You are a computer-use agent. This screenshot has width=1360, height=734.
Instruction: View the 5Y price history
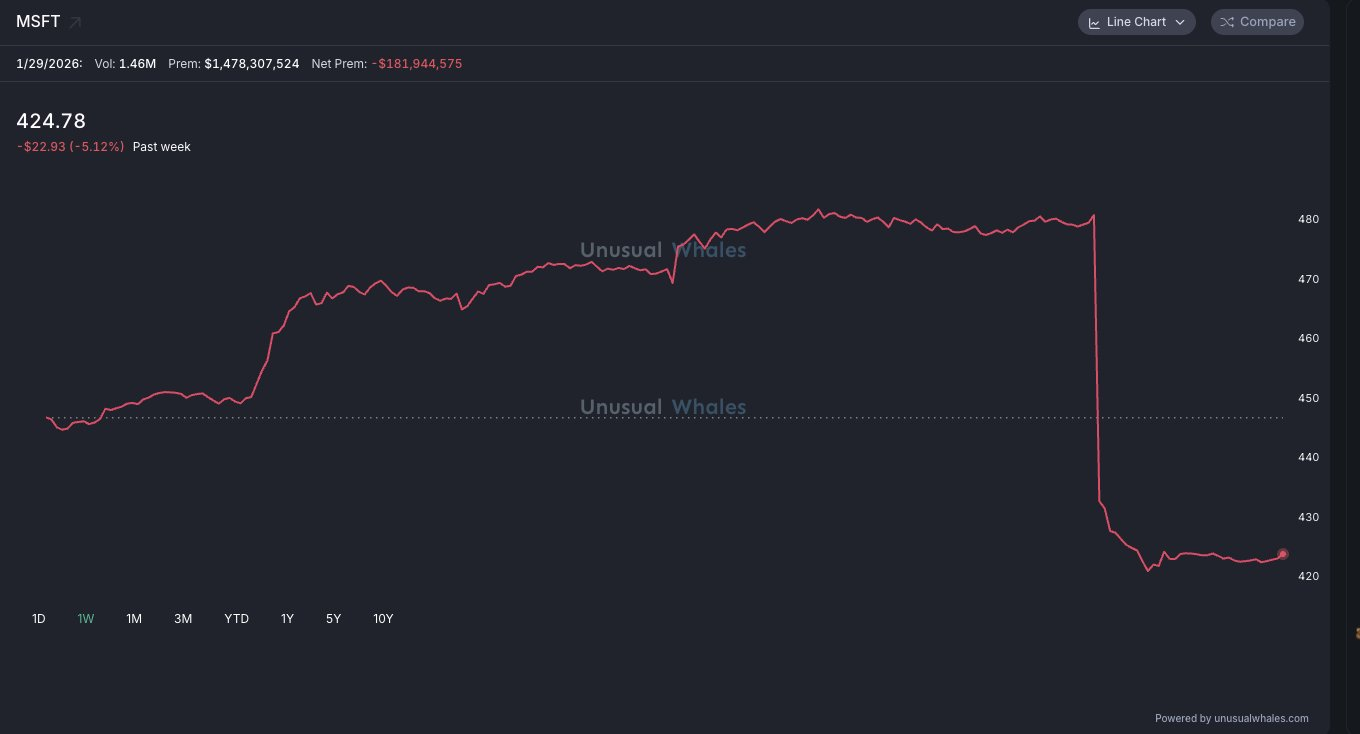click(334, 619)
